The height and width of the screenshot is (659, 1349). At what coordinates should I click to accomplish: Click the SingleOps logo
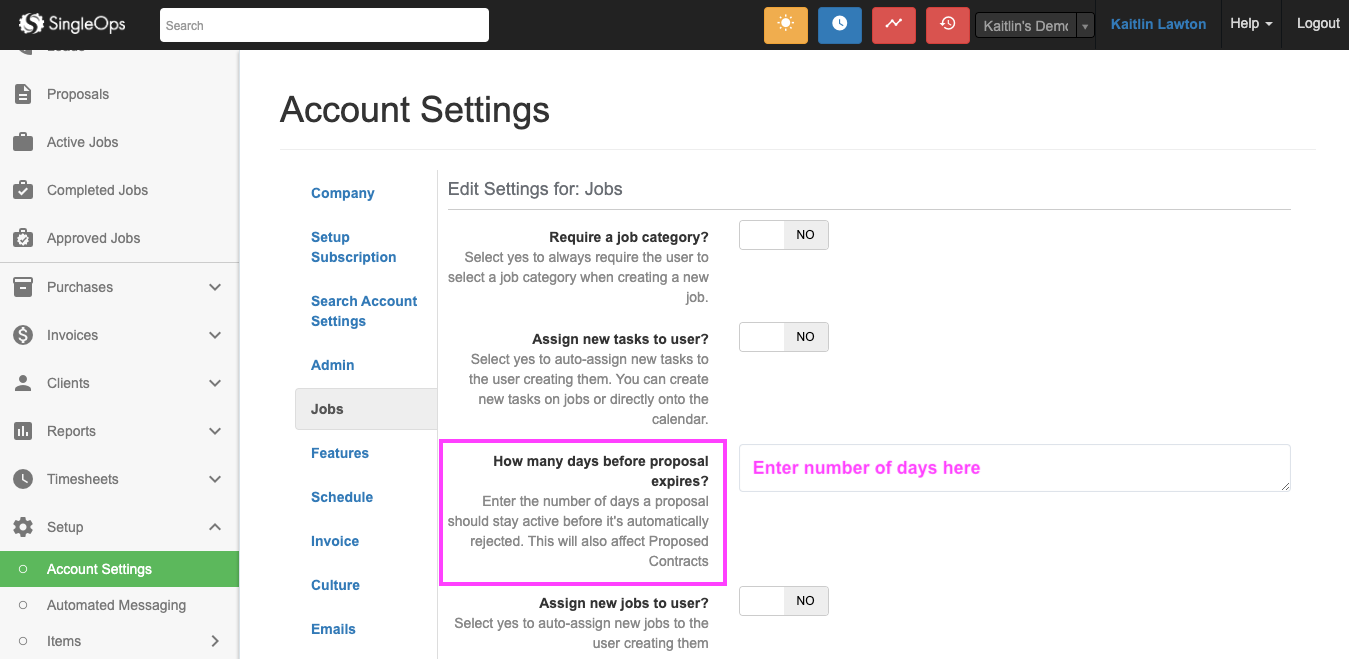pyautogui.click(x=73, y=24)
